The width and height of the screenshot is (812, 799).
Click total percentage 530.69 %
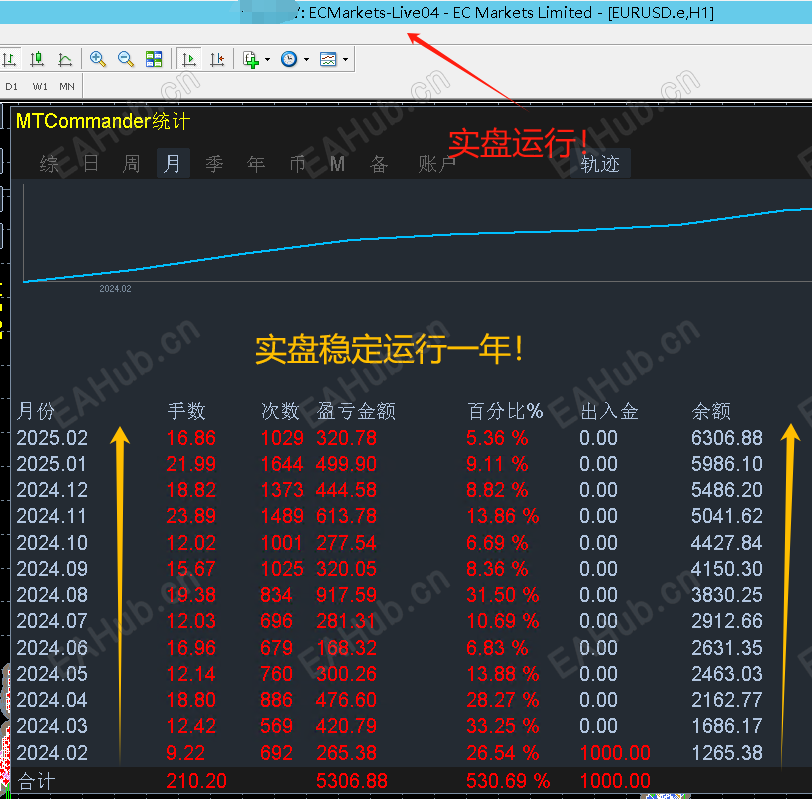(508, 781)
